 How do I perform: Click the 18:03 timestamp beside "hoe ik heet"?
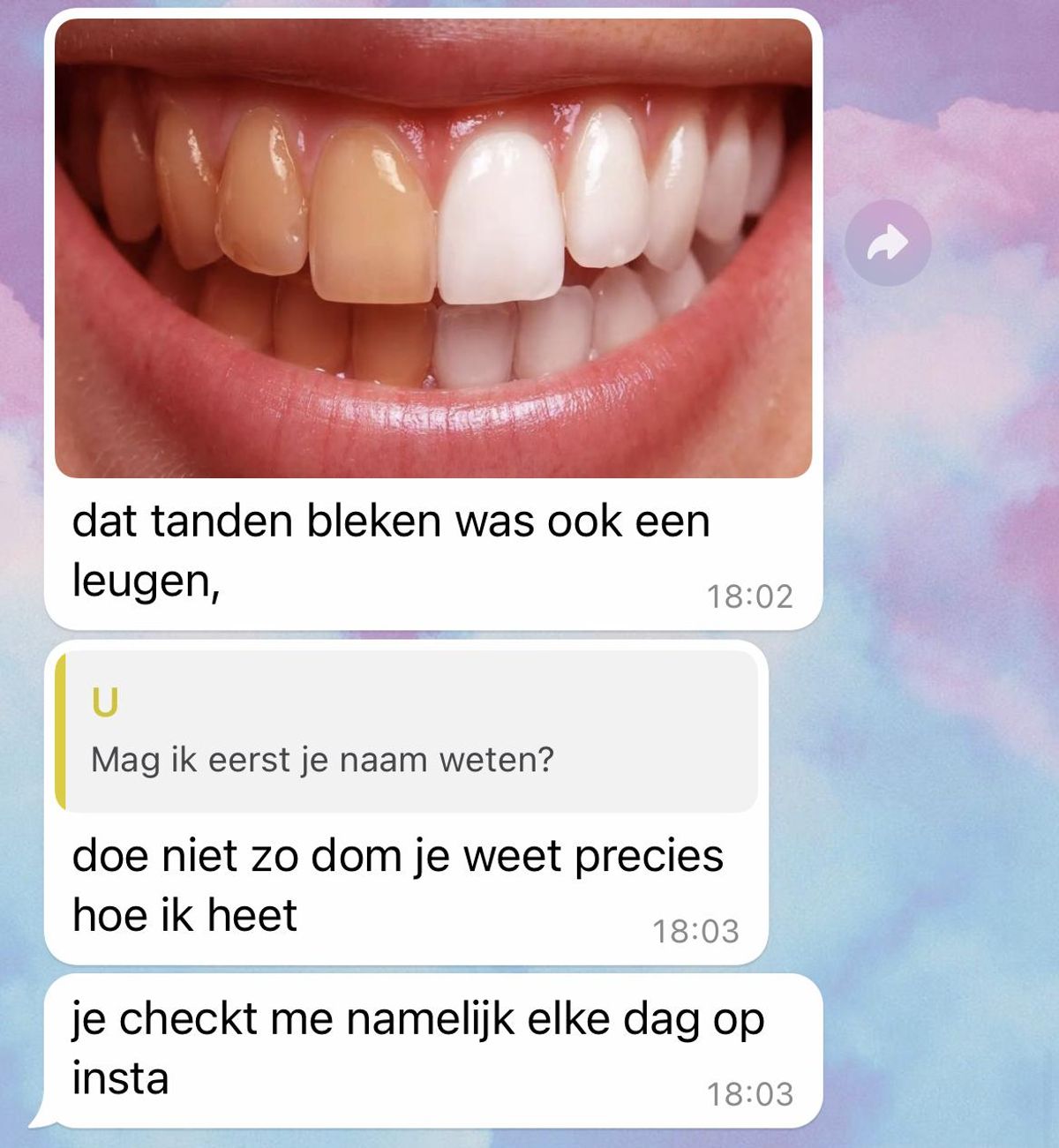695,931
